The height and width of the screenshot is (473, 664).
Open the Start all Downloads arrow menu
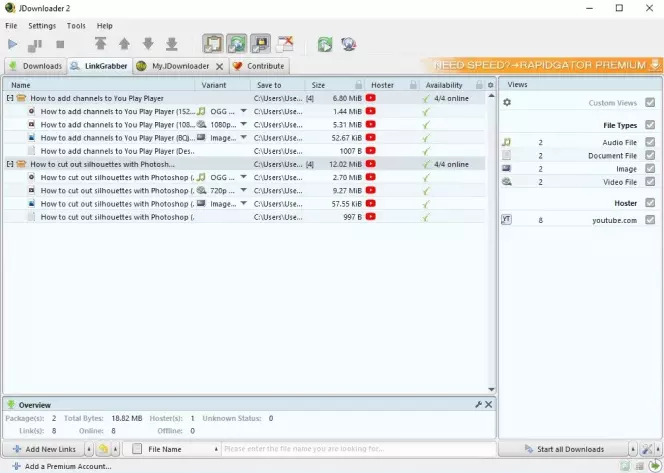click(x=633, y=449)
